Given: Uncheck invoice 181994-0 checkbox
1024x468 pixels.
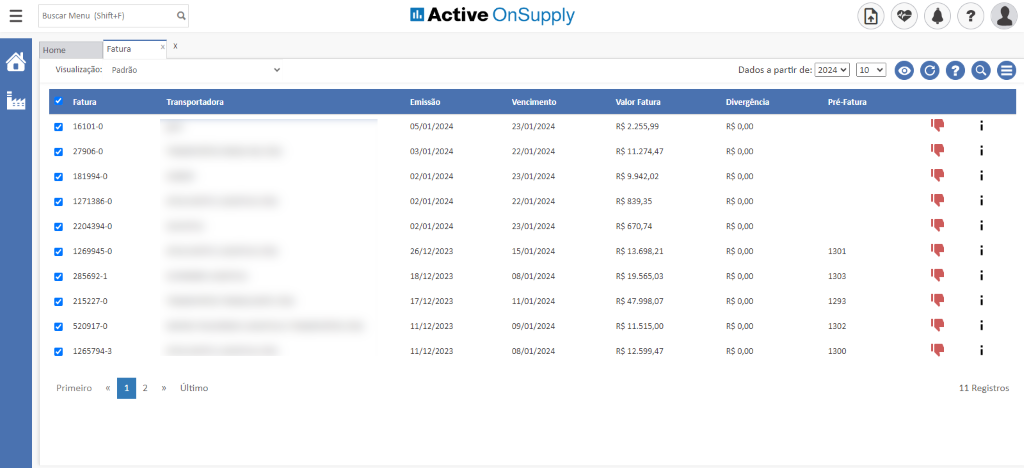Looking at the screenshot, I should [58, 176].
